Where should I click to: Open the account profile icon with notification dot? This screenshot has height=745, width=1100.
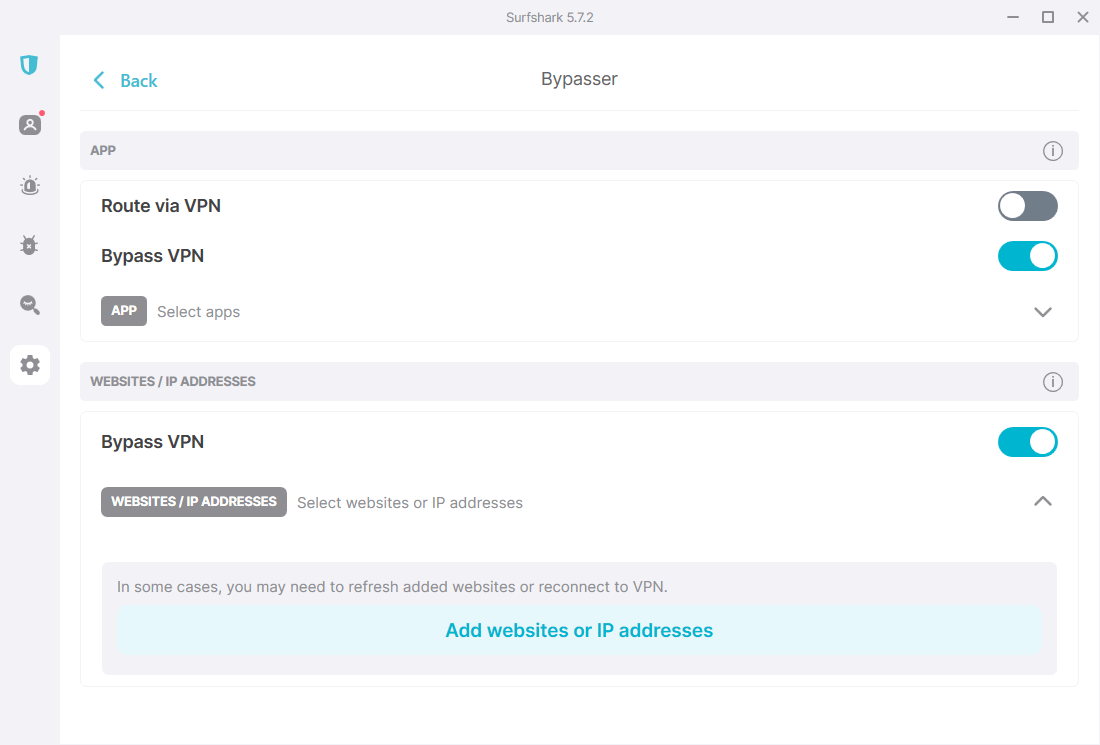(30, 124)
